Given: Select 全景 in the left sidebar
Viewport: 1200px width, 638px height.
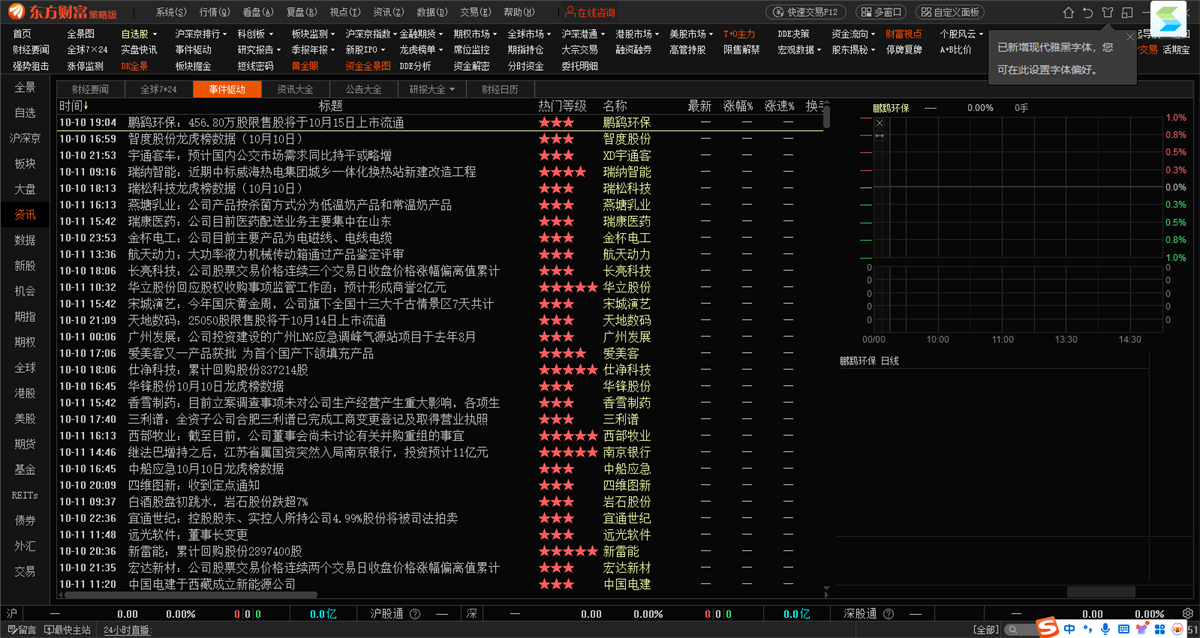Looking at the screenshot, I should [25, 88].
